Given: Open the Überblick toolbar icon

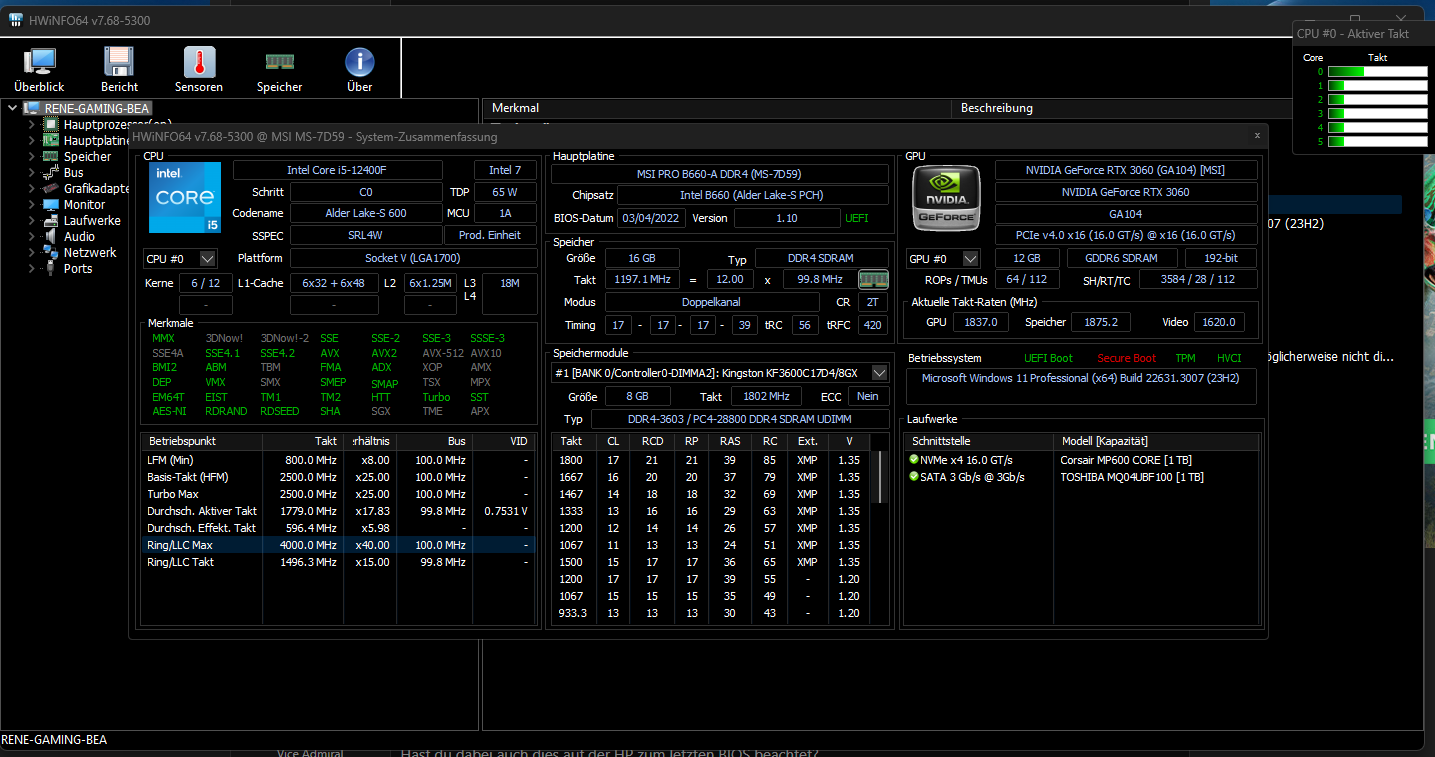Looking at the screenshot, I should pyautogui.click(x=39, y=63).
